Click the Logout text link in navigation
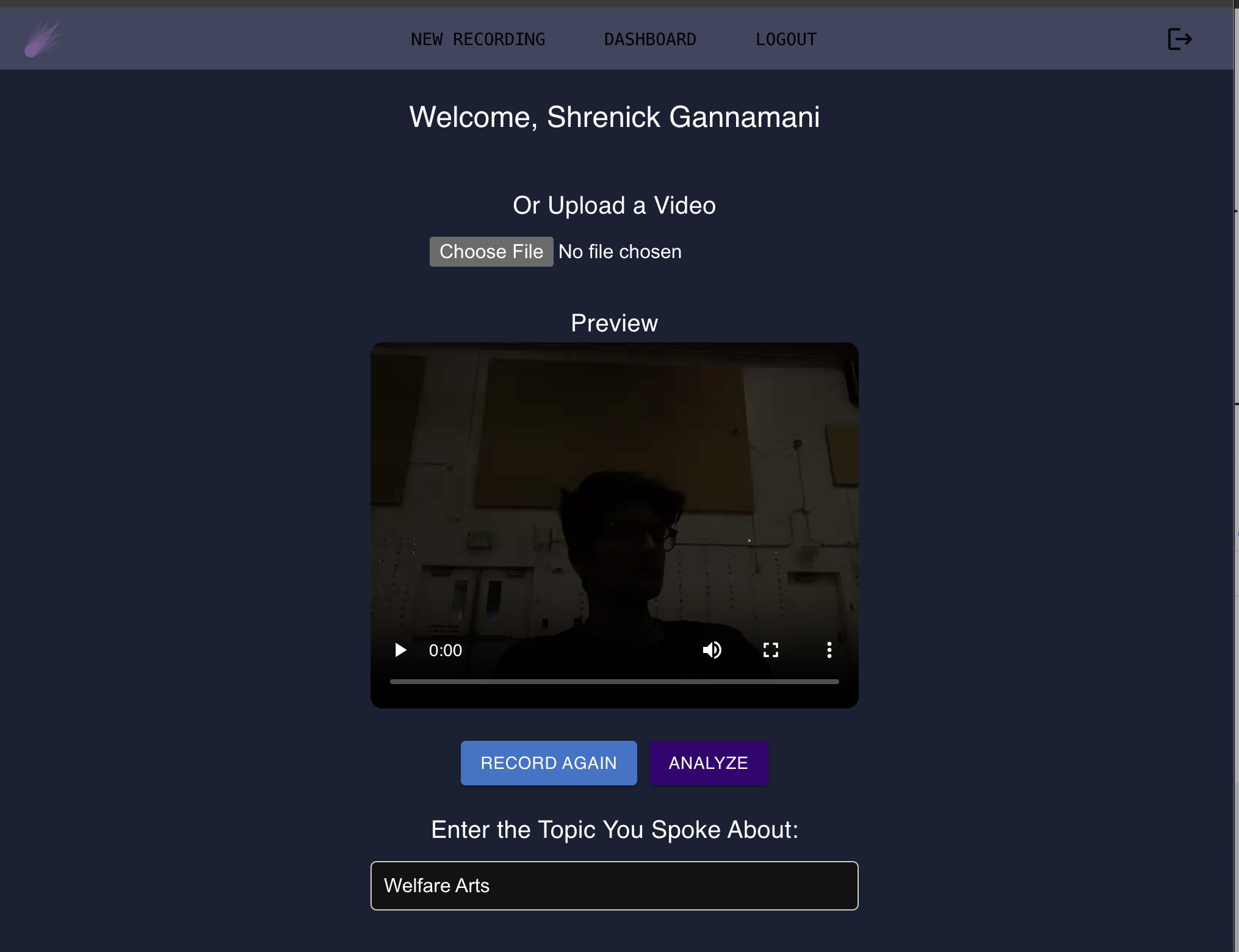The image size is (1239, 952). (x=786, y=40)
